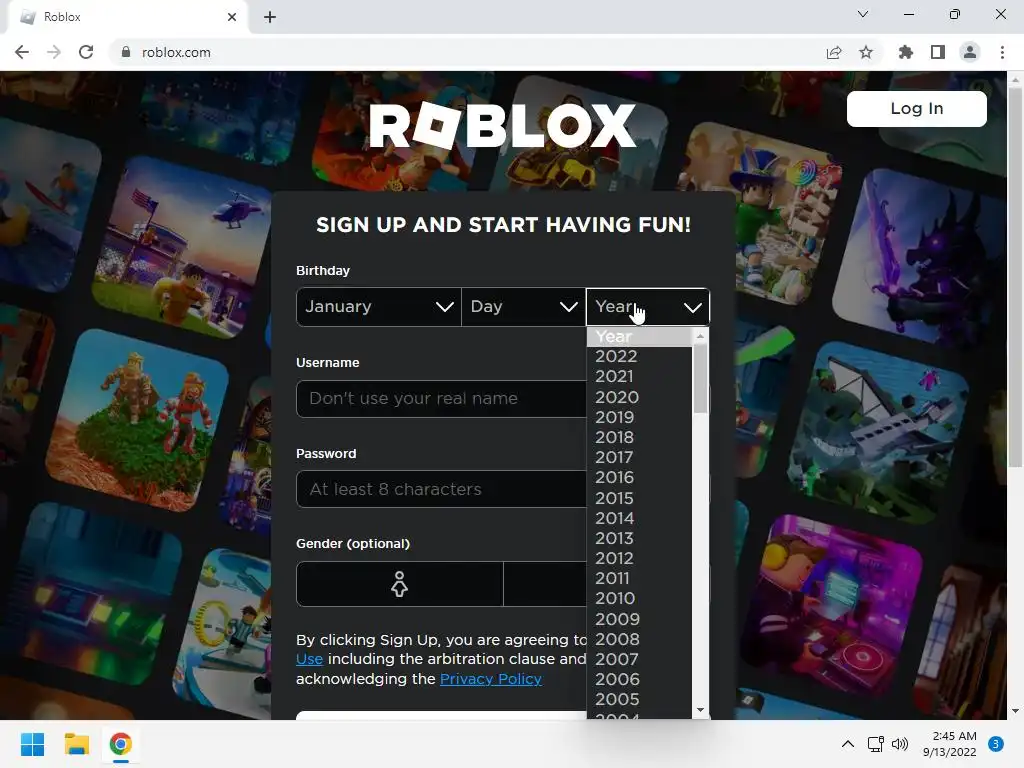The height and width of the screenshot is (768, 1024).
Task: Open the notification badge showing 3
Action: click(996, 744)
